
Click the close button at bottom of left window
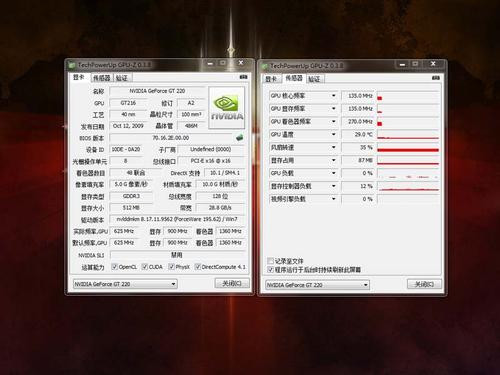[232, 283]
